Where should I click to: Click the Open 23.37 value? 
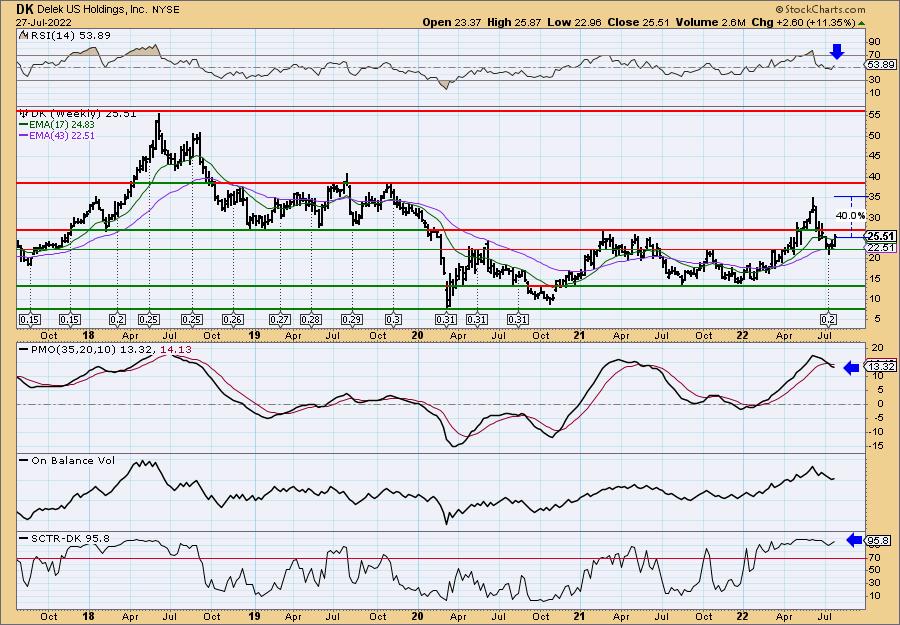click(453, 22)
